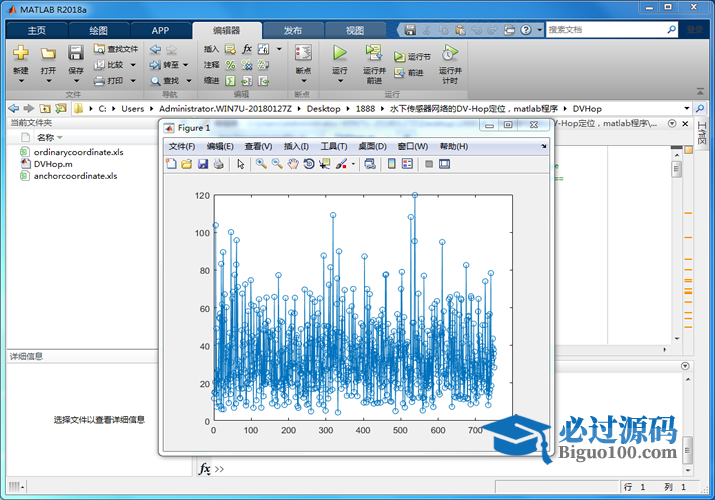The width and height of the screenshot is (715, 500).
Task: Select the Pan hand tool
Action: click(x=293, y=164)
